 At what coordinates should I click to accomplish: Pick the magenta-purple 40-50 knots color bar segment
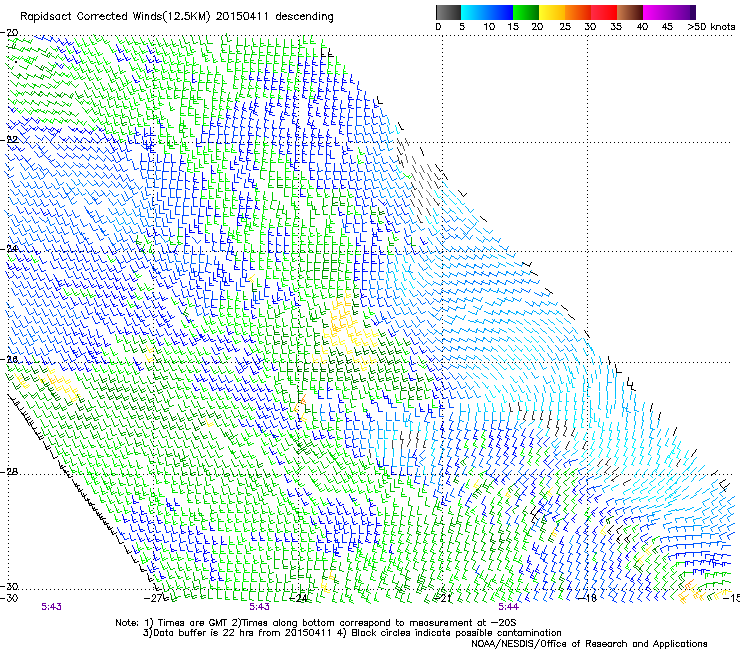pyautogui.click(x=669, y=12)
